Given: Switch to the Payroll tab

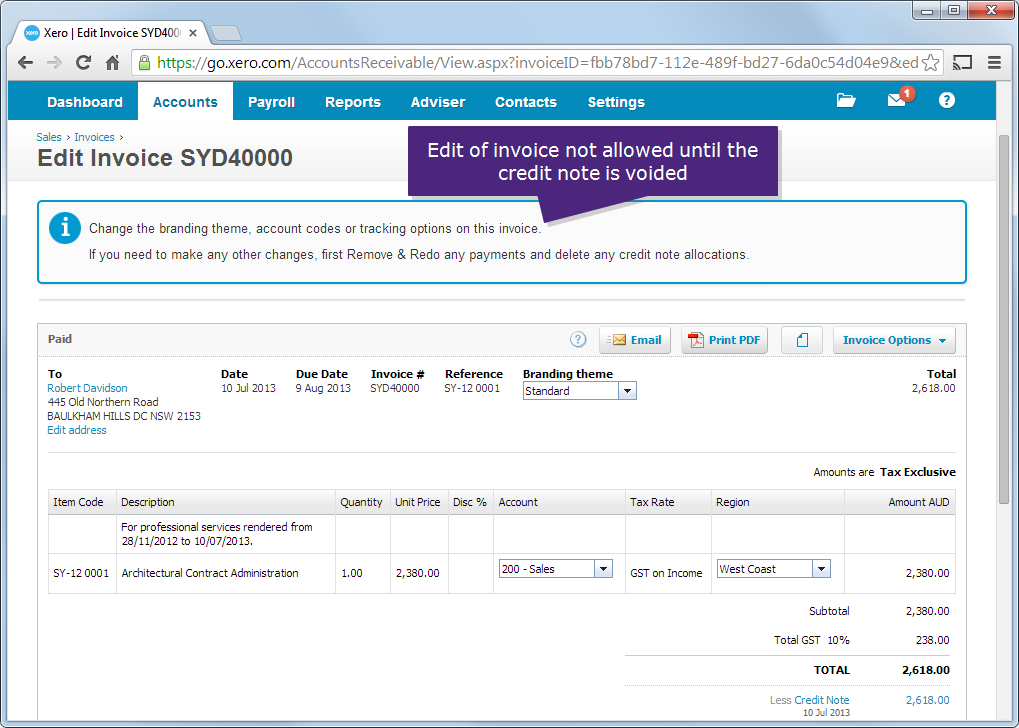Looking at the screenshot, I should (271, 101).
